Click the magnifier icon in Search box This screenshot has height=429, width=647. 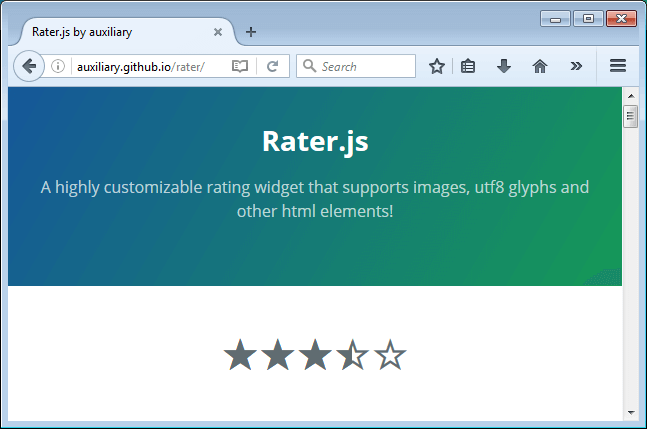point(309,66)
